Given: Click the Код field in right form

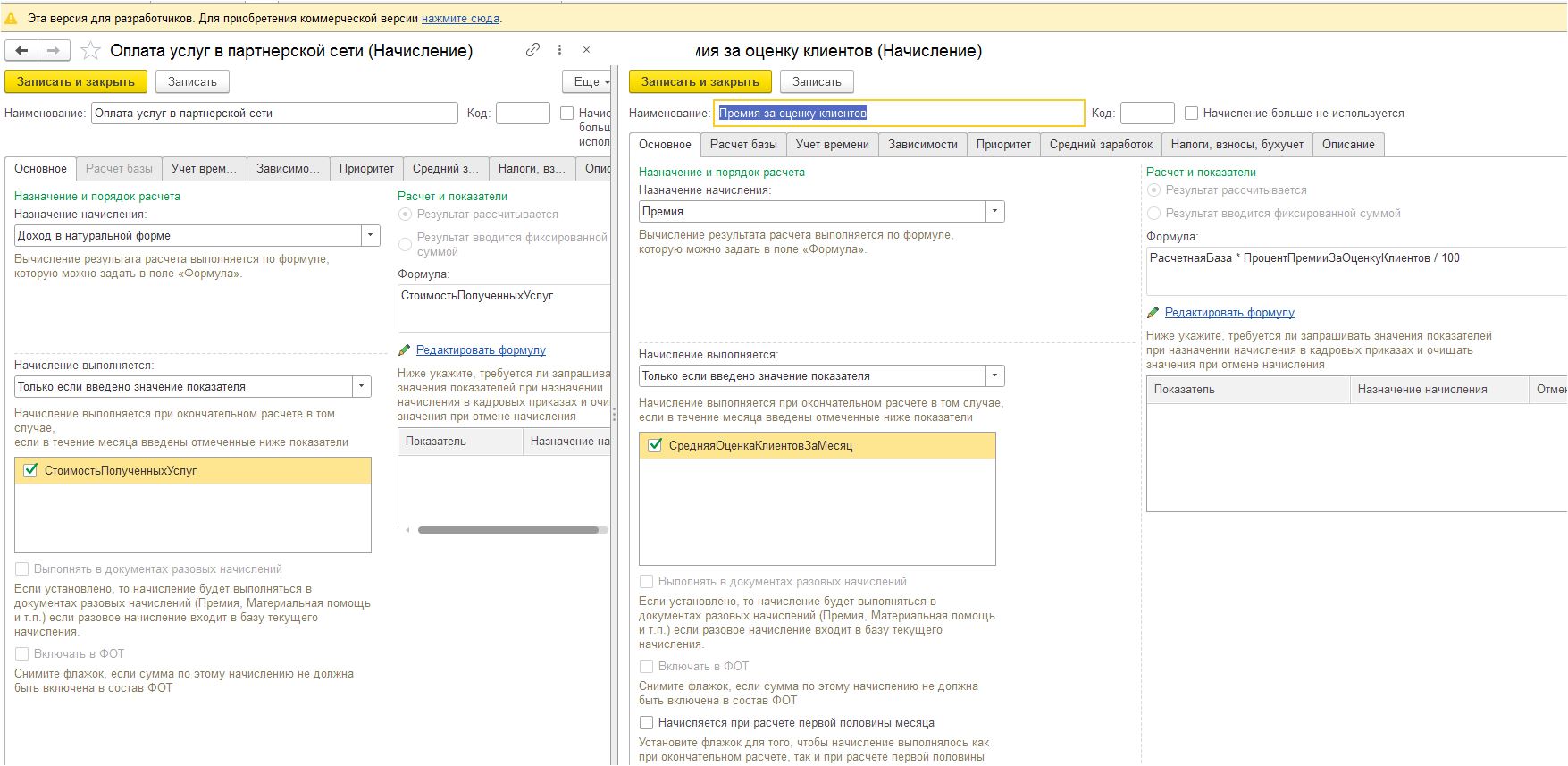Looking at the screenshot, I should tap(1147, 114).
